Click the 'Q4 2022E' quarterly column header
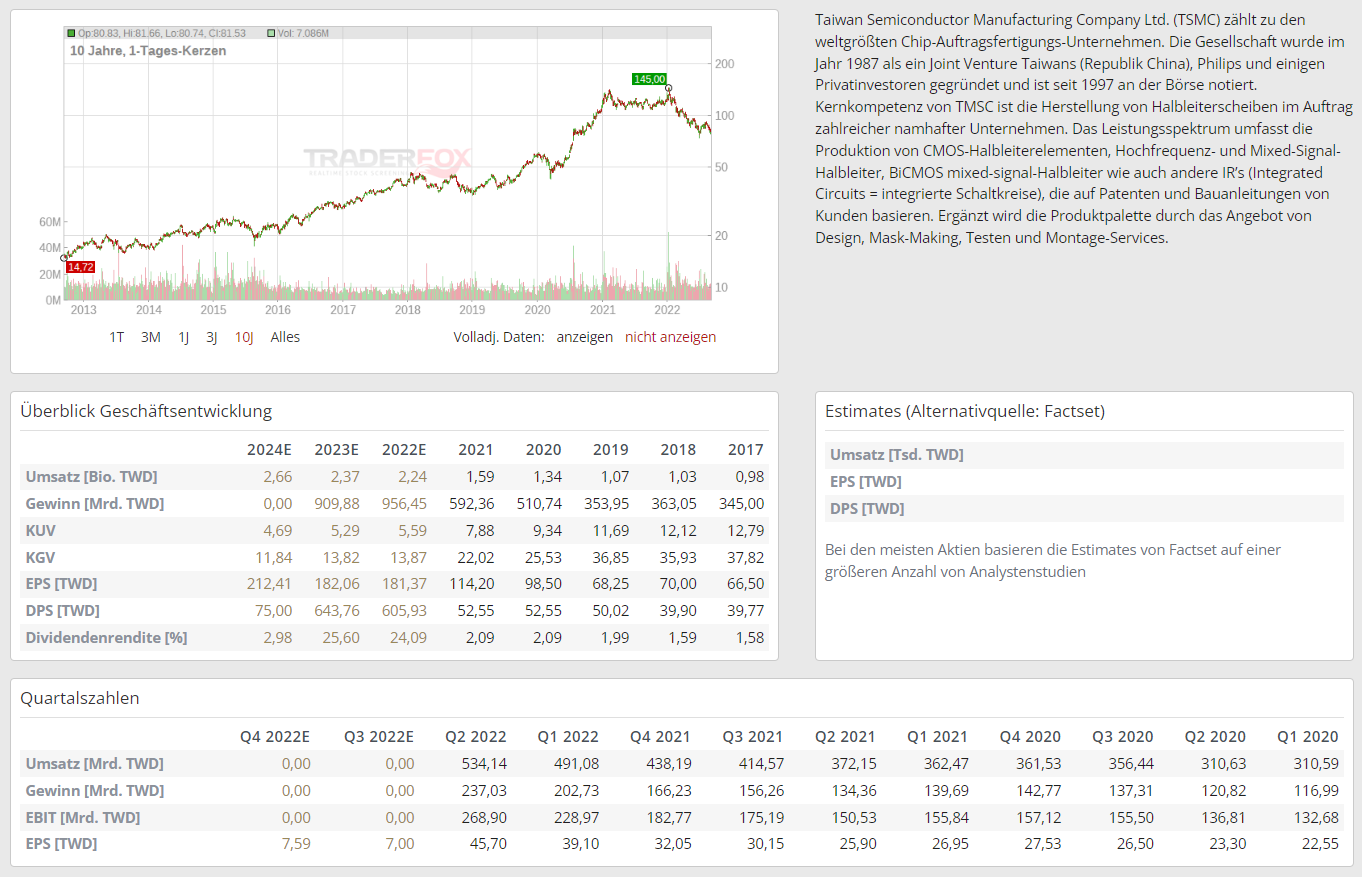 275,736
